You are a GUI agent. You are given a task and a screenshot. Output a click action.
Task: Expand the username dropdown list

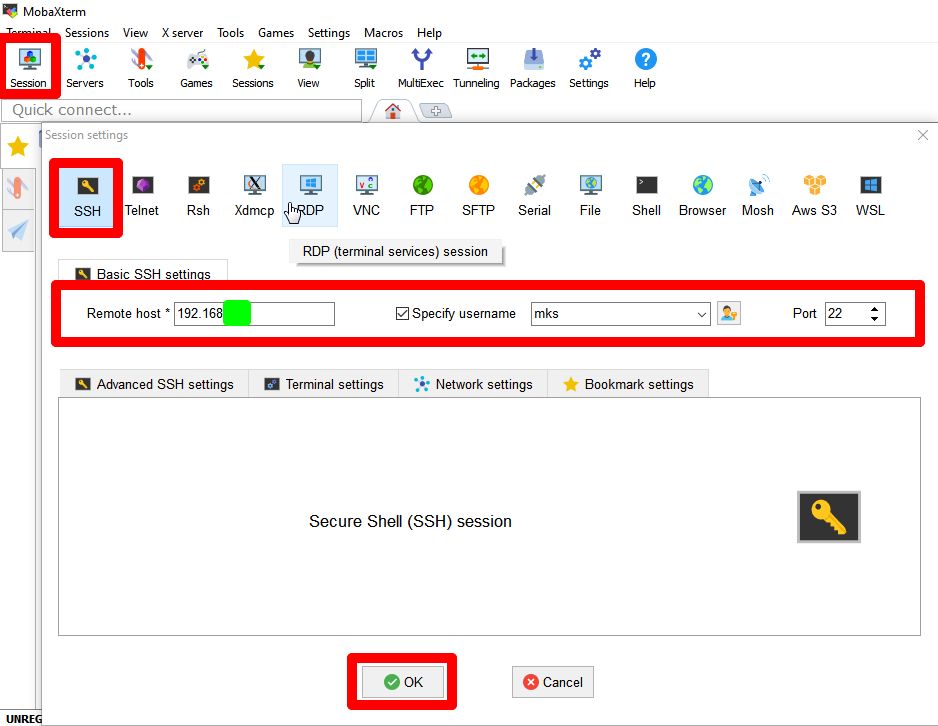[702, 314]
